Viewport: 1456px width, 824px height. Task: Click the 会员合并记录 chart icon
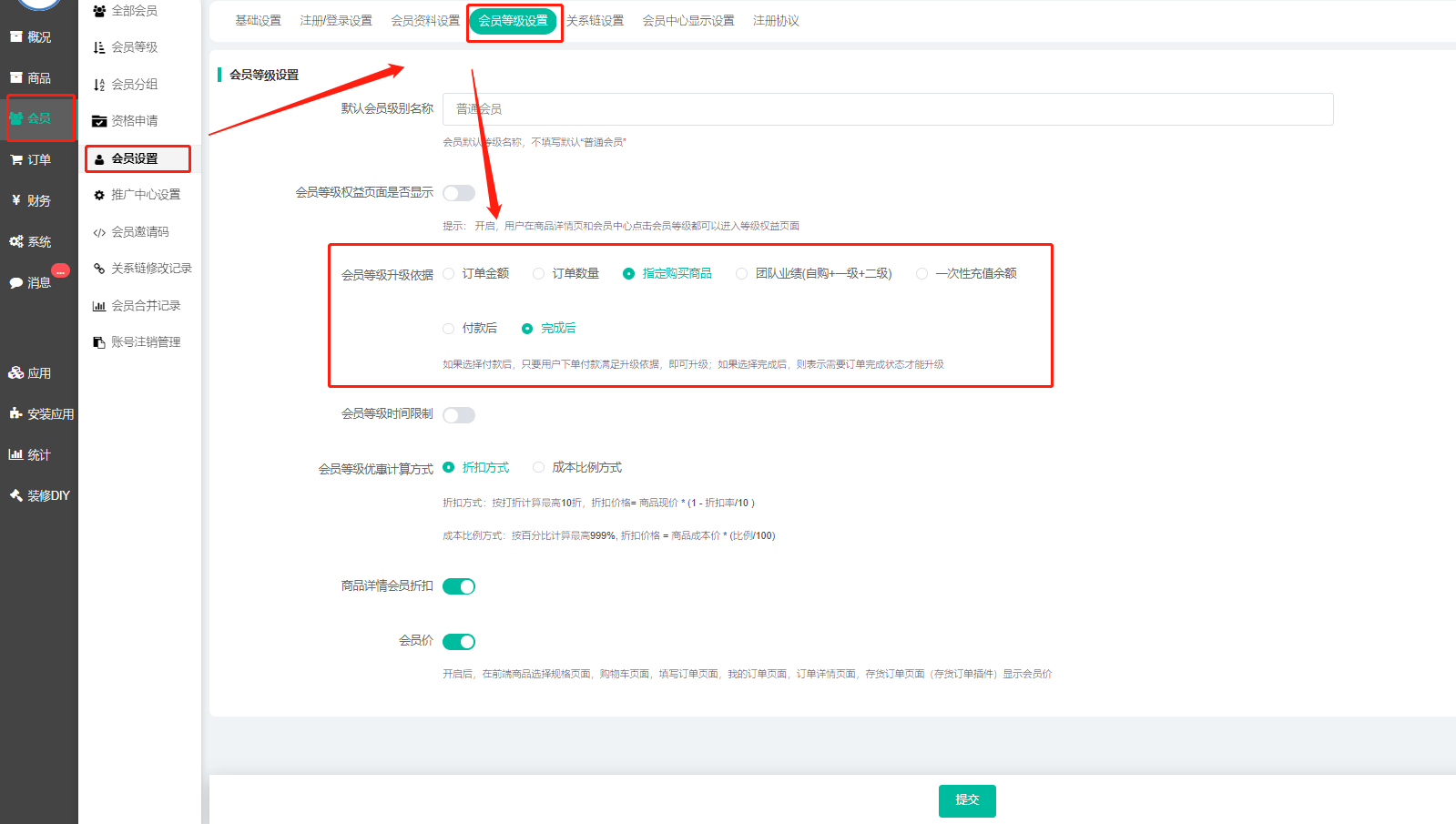[99, 306]
